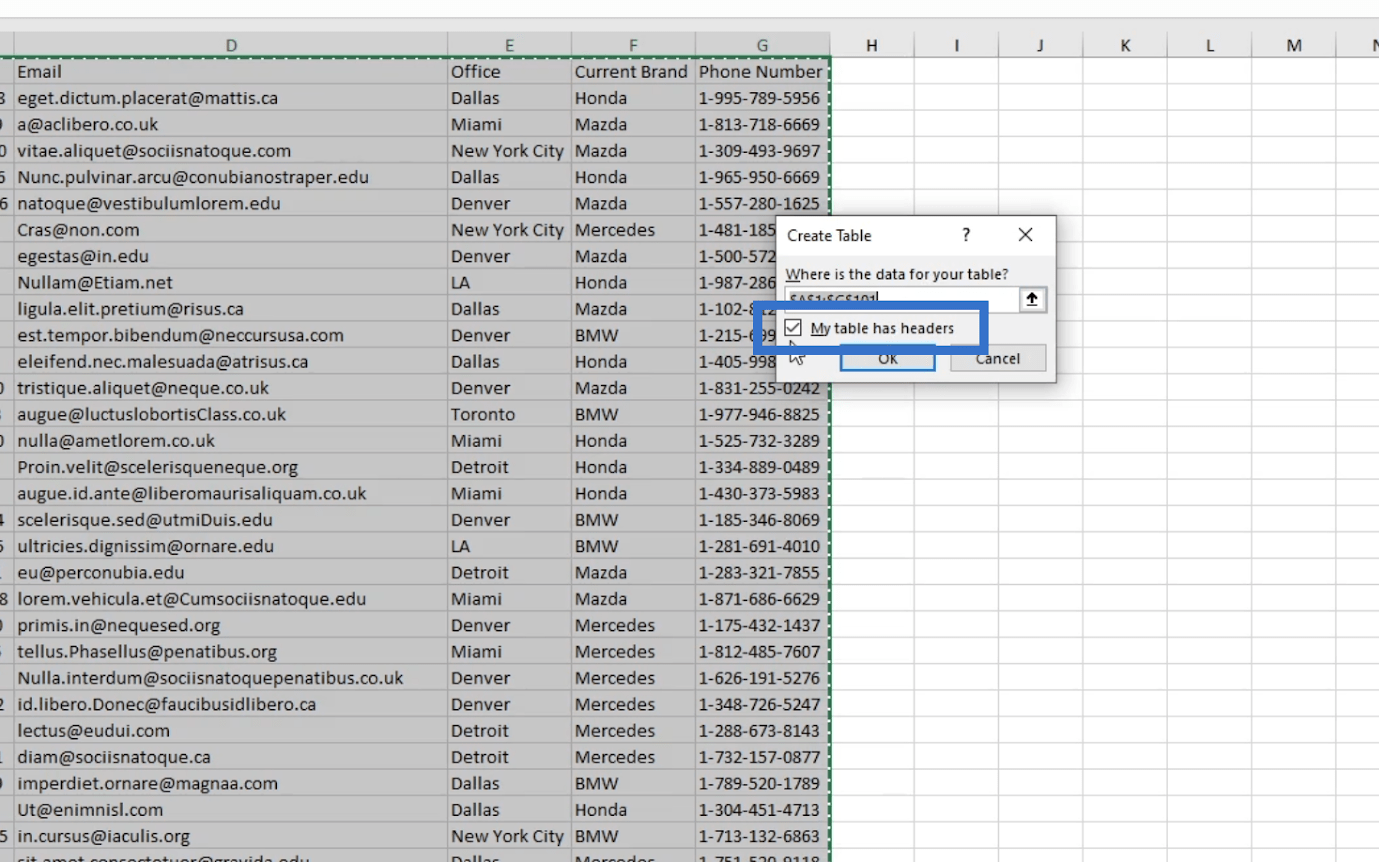Select cell ultricies.dignissim@ornare.edu
1379x862 pixels.
point(231,546)
